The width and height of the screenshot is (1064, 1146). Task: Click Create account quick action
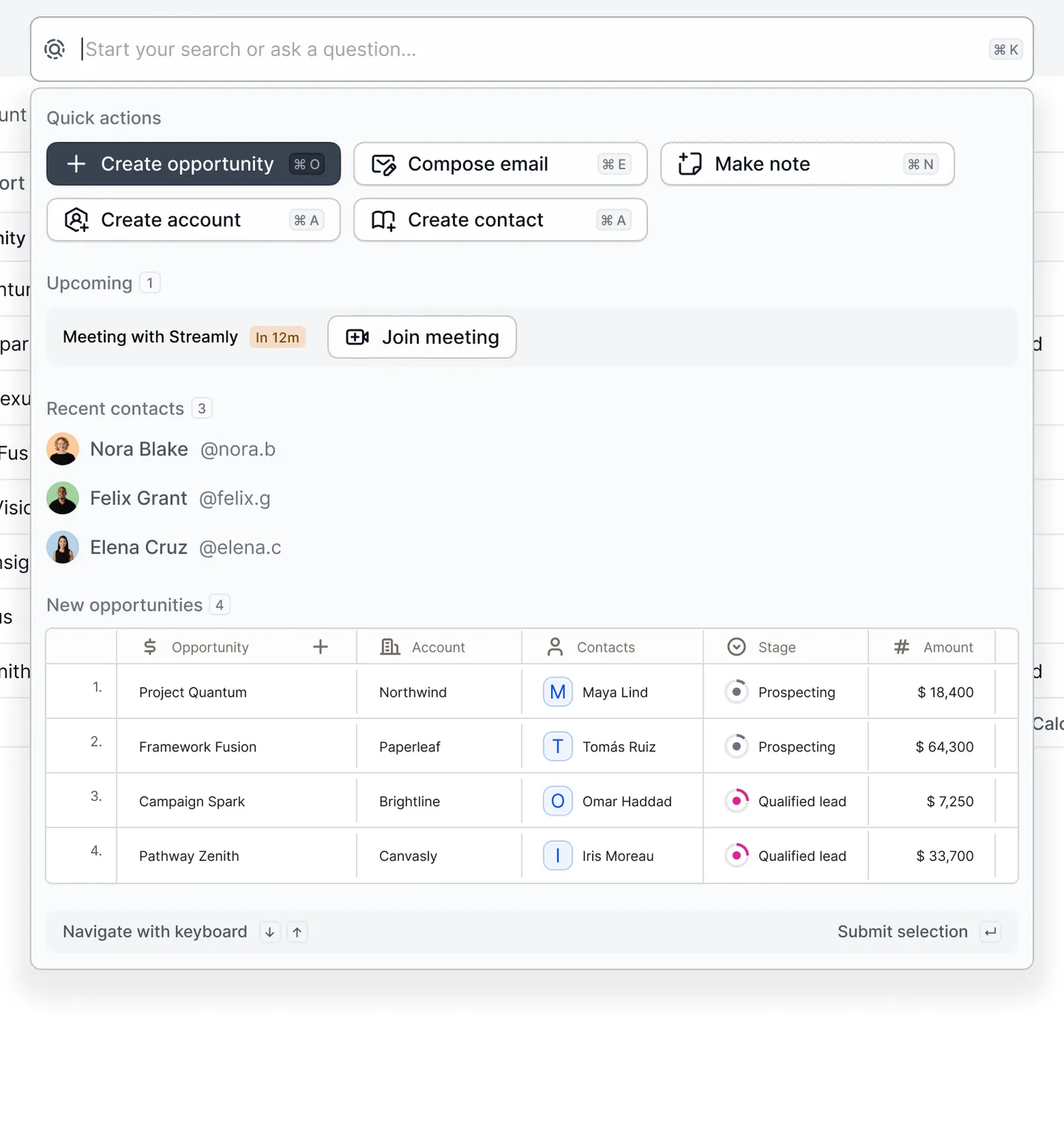[x=194, y=220]
